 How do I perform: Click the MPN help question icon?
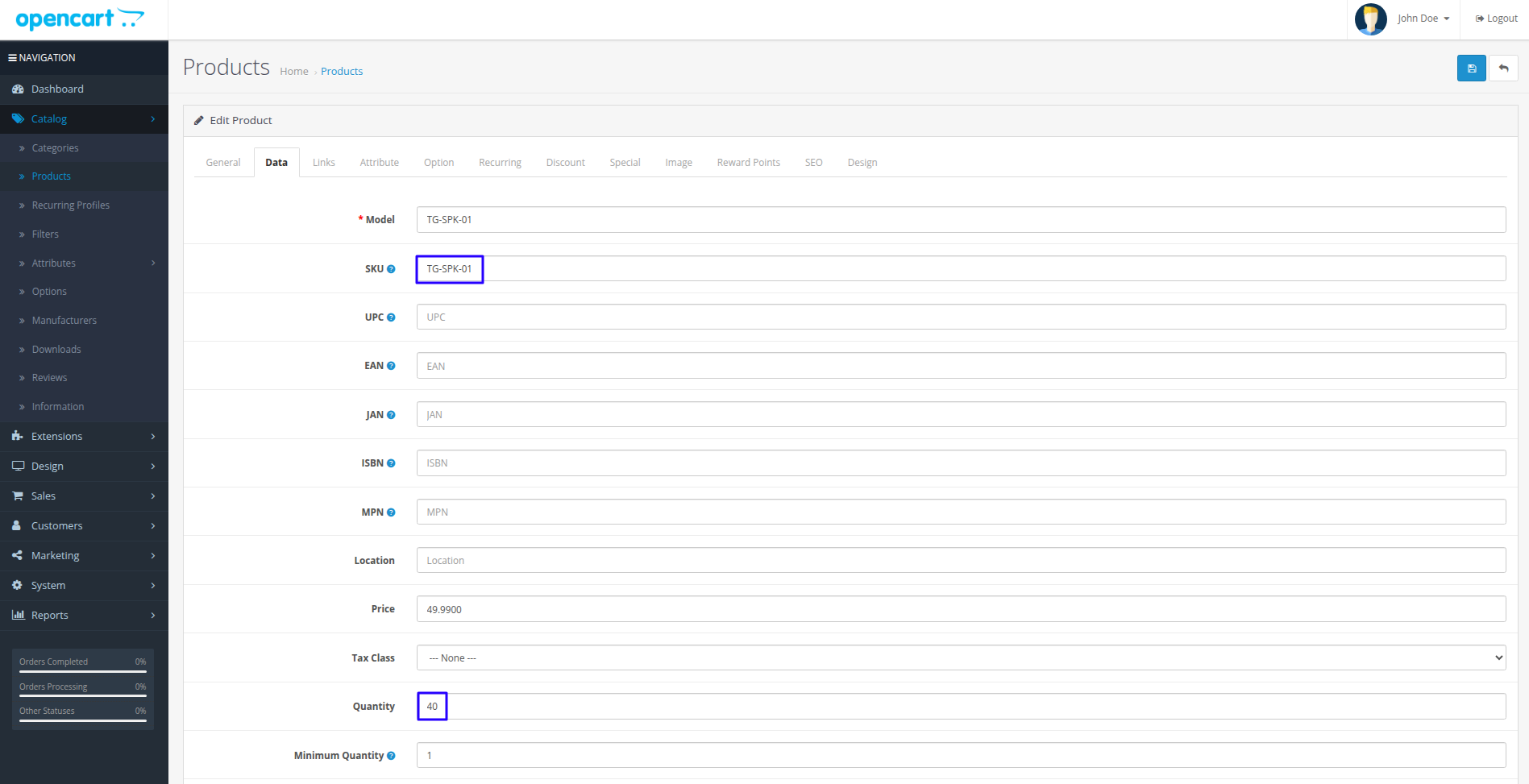click(391, 512)
